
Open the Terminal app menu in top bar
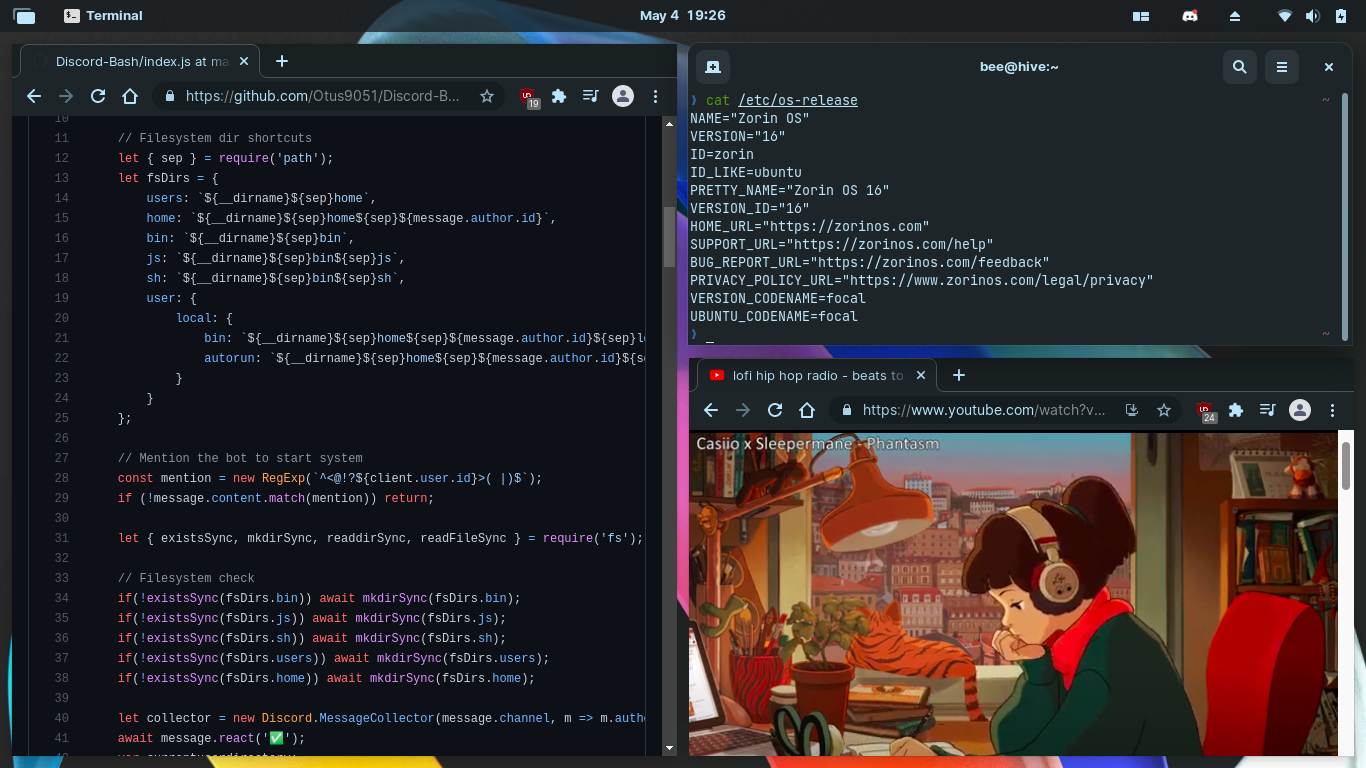tap(103, 16)
